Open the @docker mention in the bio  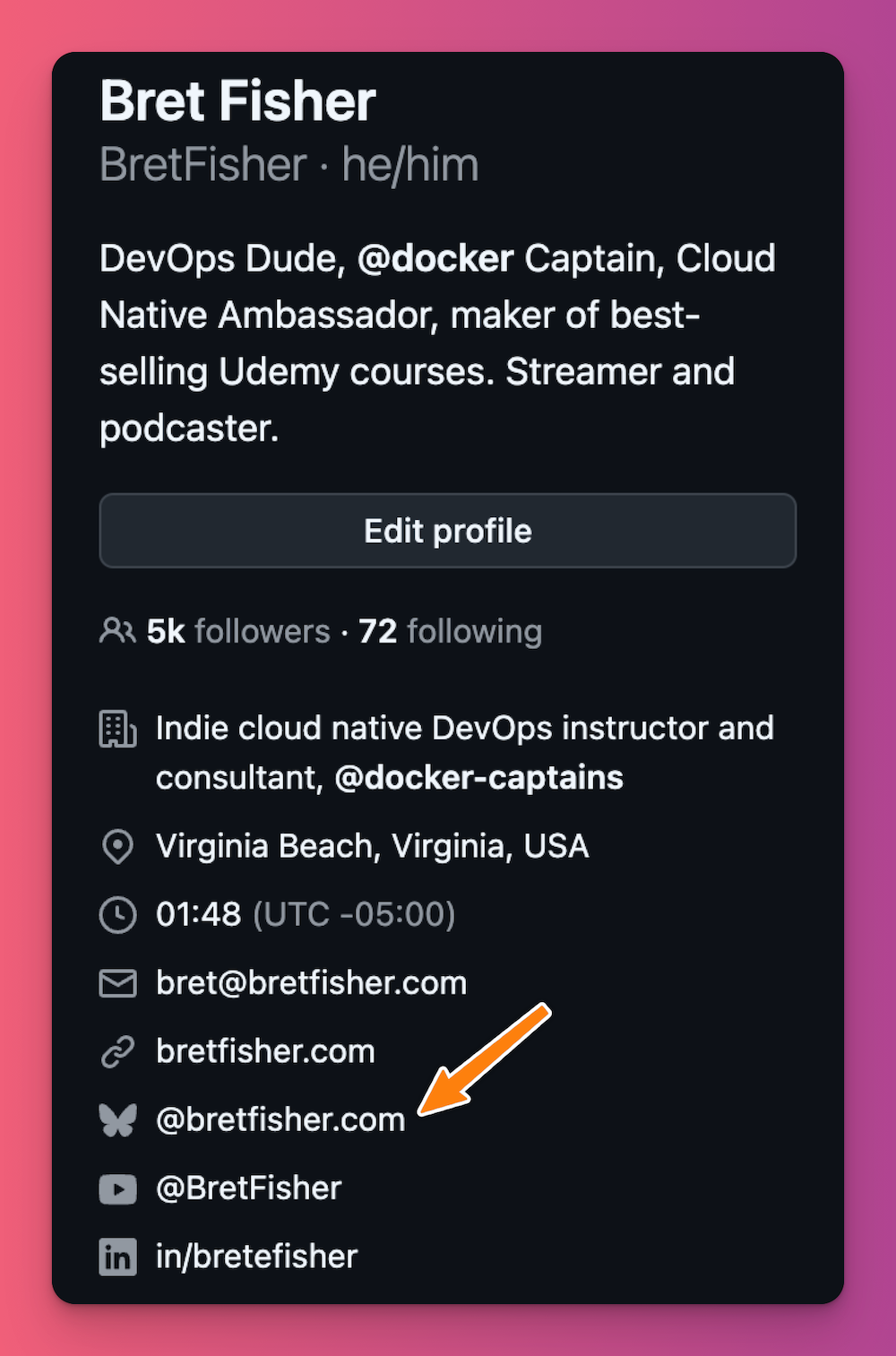[435, 258]
